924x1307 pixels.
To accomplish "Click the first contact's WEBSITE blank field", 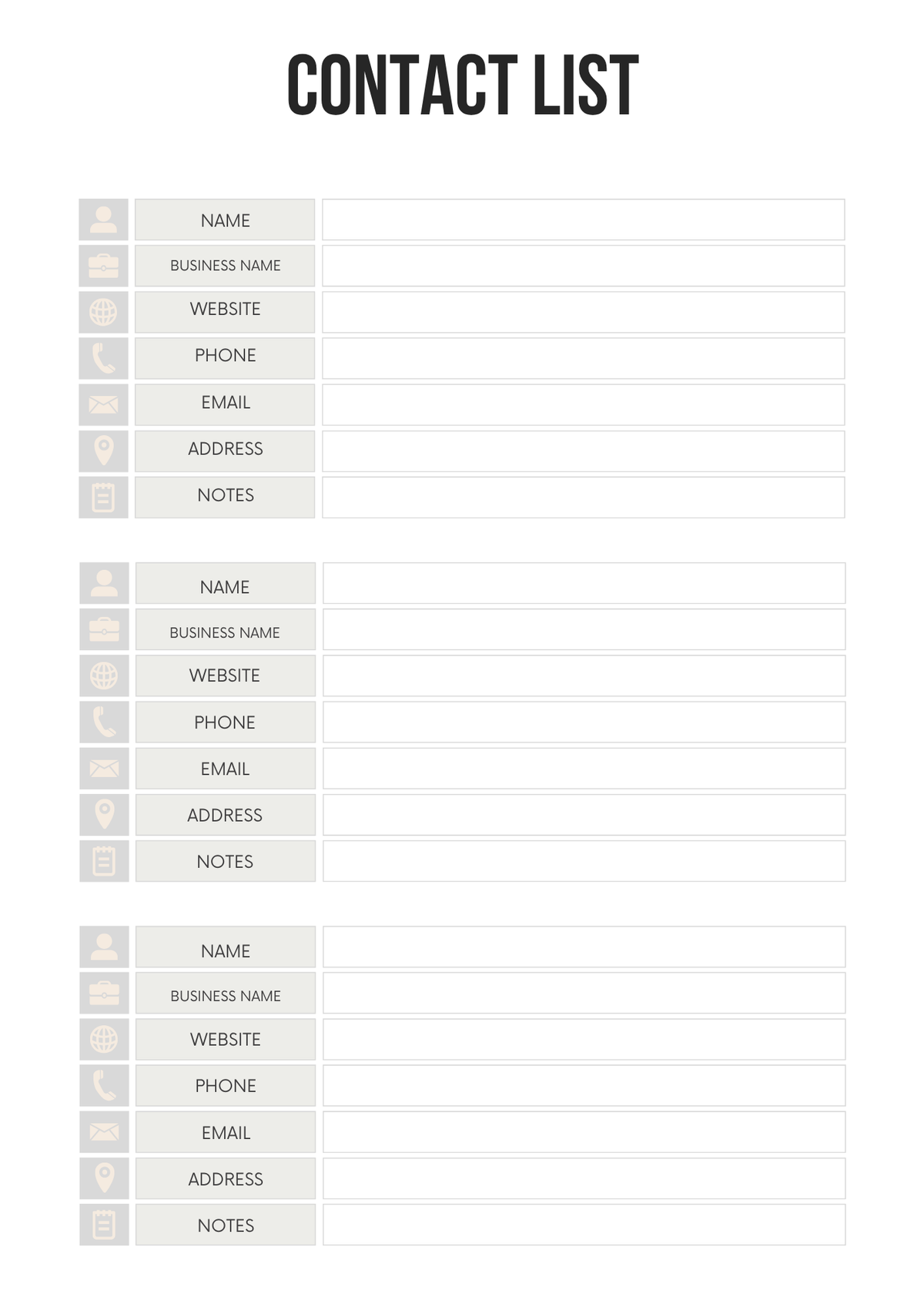I will pyautogui.click(x=583, y=312).
